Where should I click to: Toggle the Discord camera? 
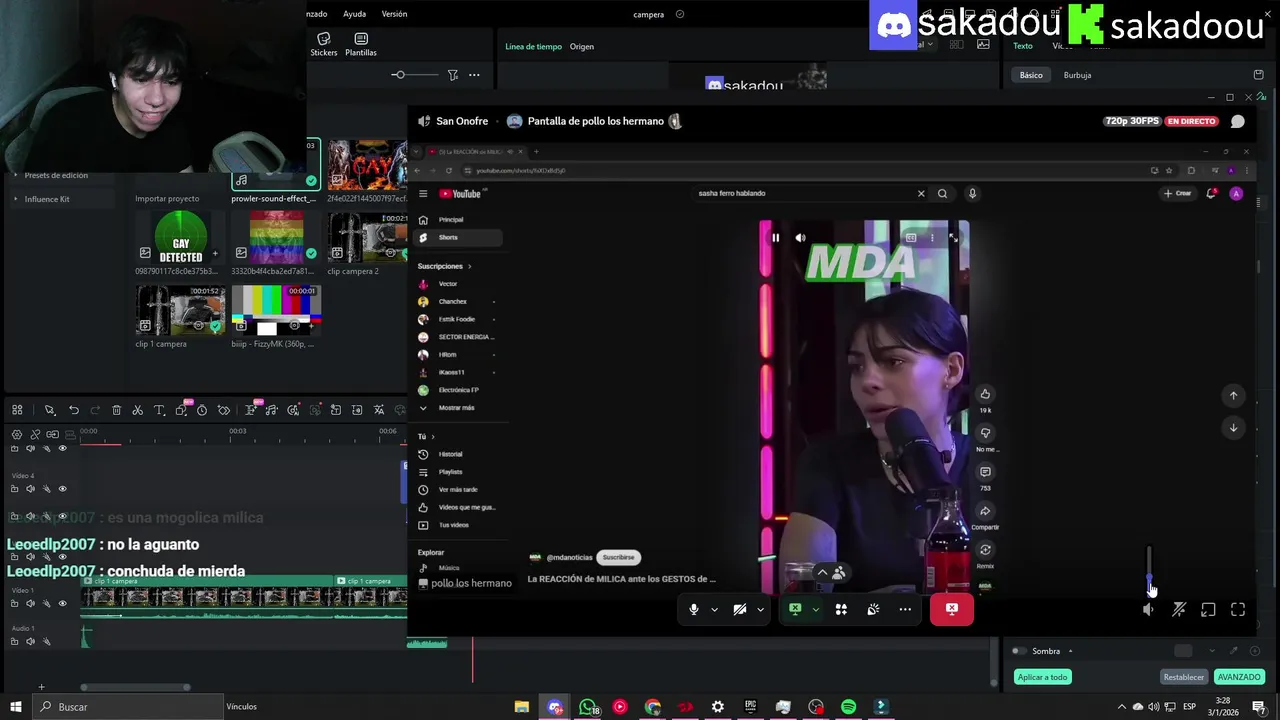pyautogui.click(x=740, y=609)
